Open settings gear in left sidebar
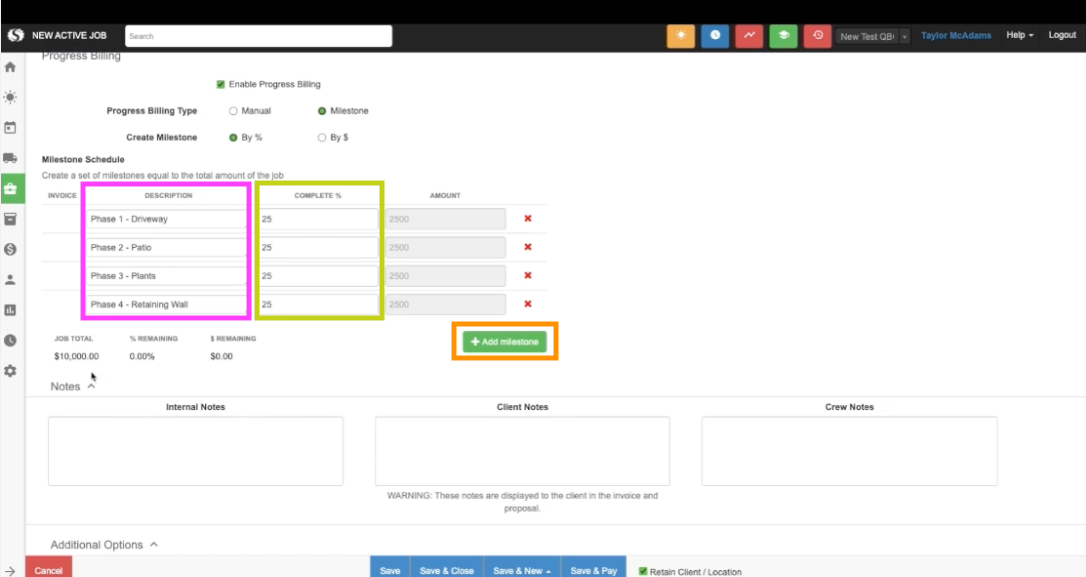The image size is (1086, 577). [11, 370]
